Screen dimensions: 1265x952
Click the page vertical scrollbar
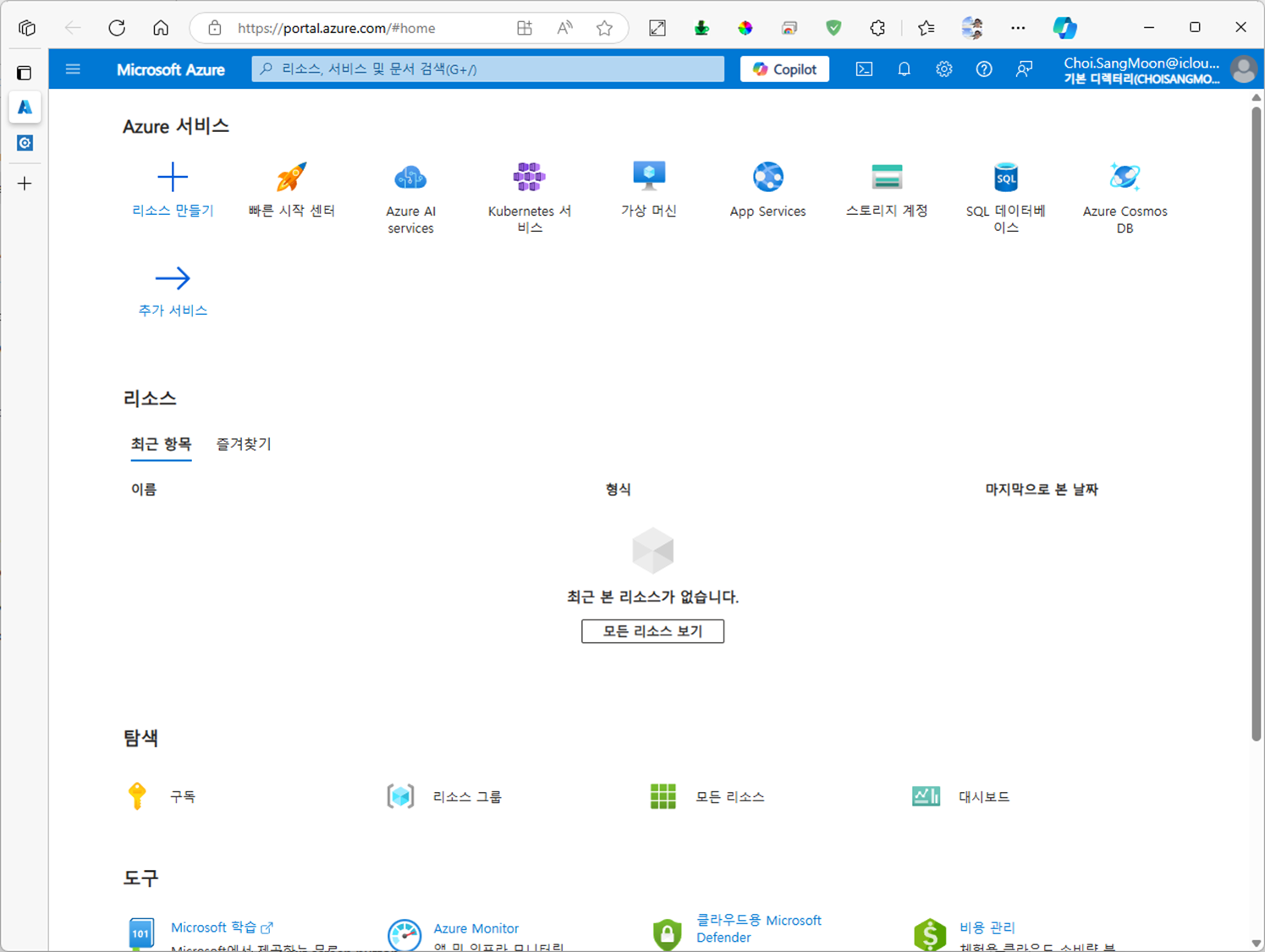point(1257,423)
